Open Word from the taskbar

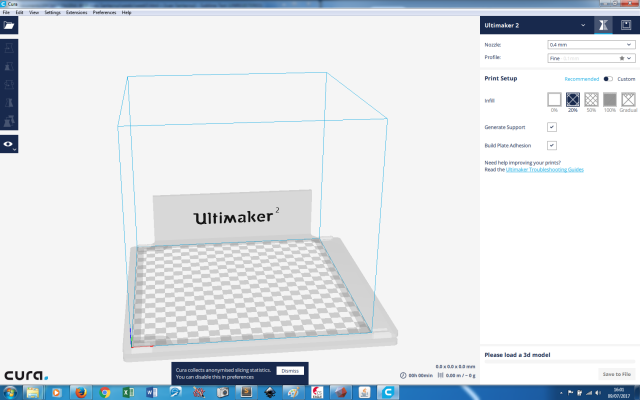pos(151,393)
